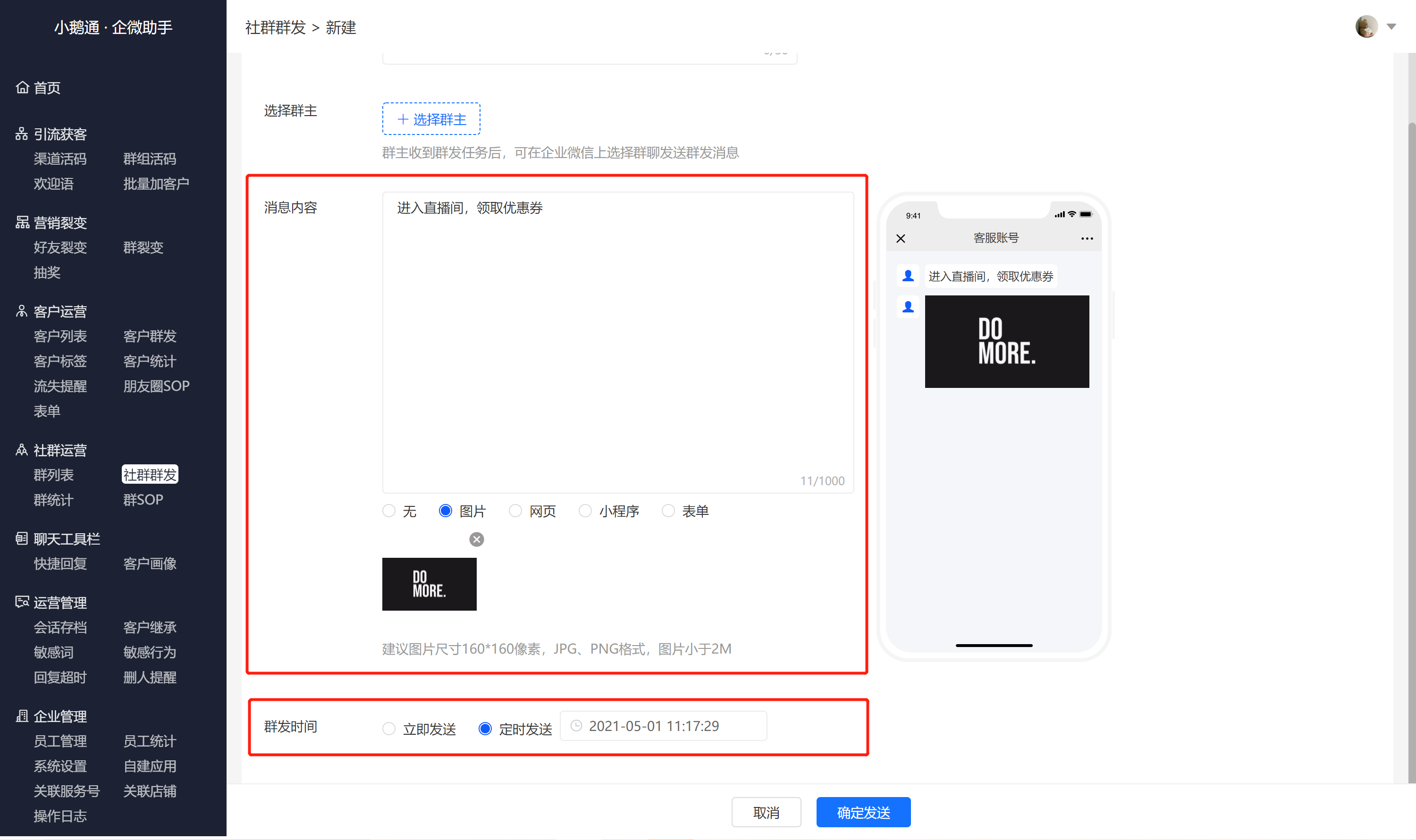This screenshot has height=840, width=1416.
Task: Click 社群群发 breadcrumb link
Action: coord(276,27)
